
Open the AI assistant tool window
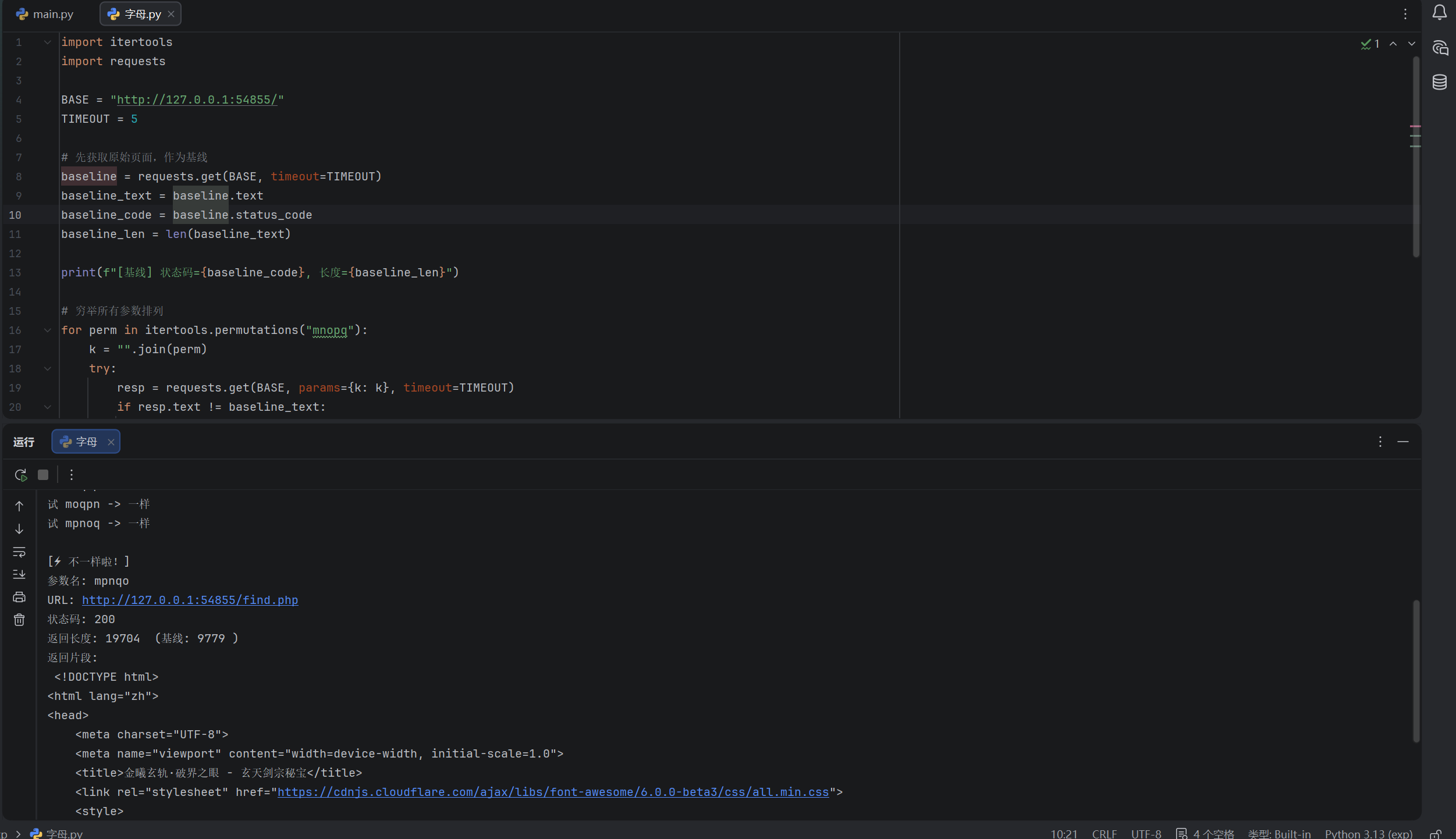[x=1440, y=48]
